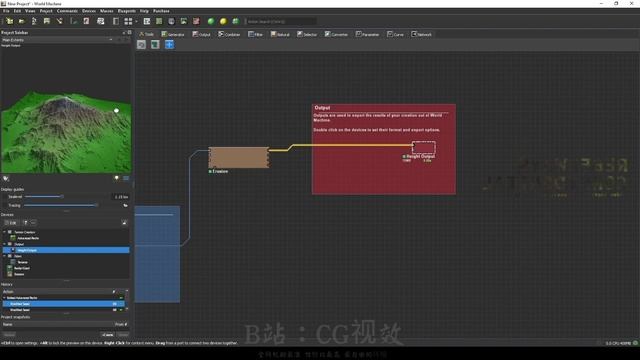Select Erosion in the Devices tree
Screen dimensions: 640x360
click(19, 274)
